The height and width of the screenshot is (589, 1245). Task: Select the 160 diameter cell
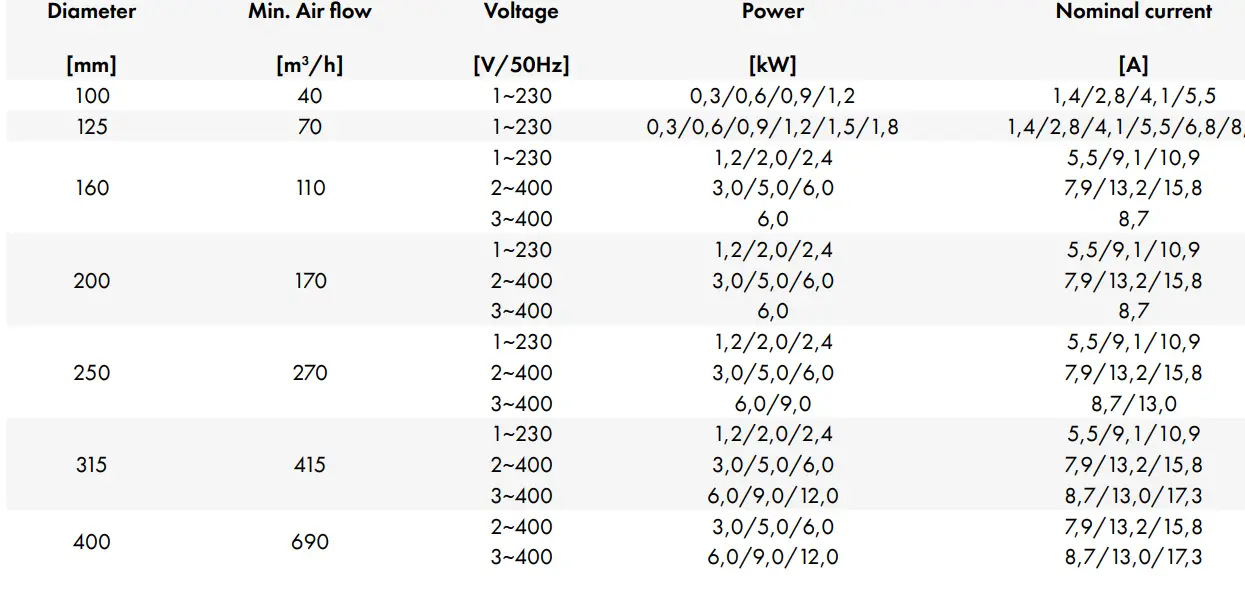click(92, 188)
